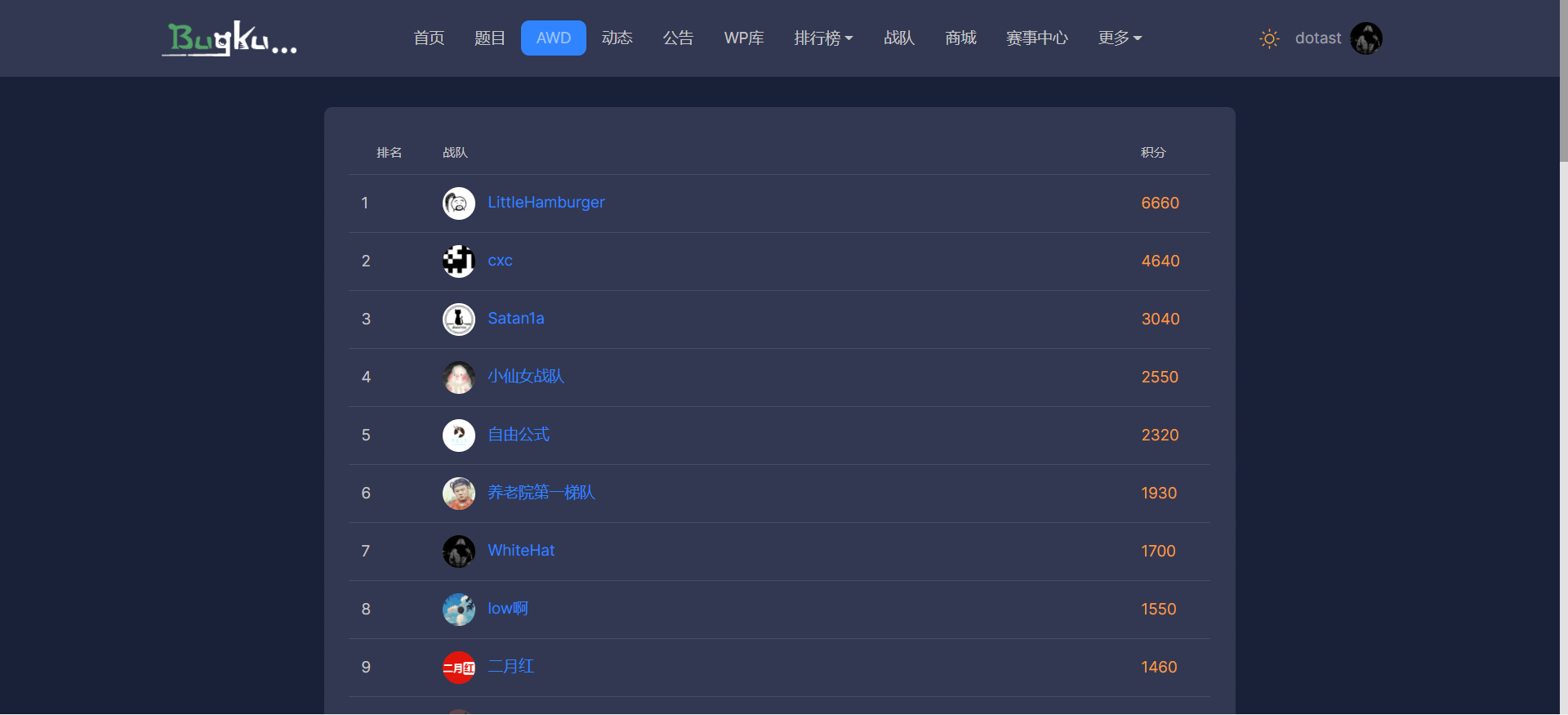This screenshot has width=1568, height=715.
Task: Click the 养老院第一梯队 team avatar
Action: click(459, 494)
